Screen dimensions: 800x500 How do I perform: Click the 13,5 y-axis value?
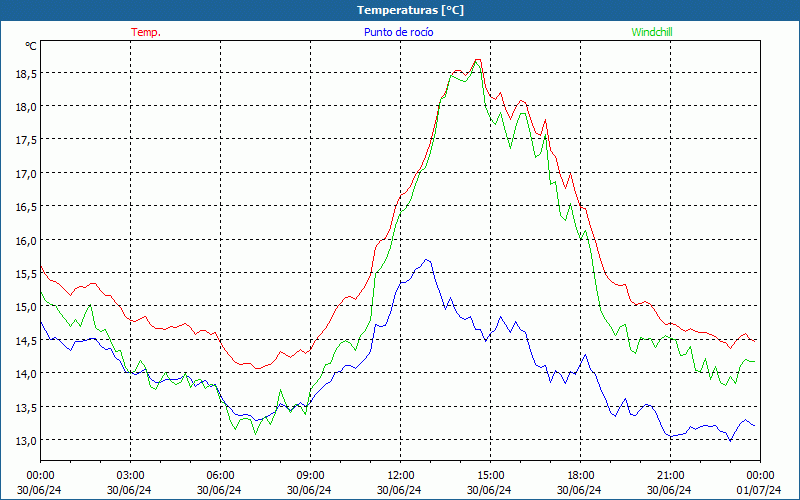[26, 408]
